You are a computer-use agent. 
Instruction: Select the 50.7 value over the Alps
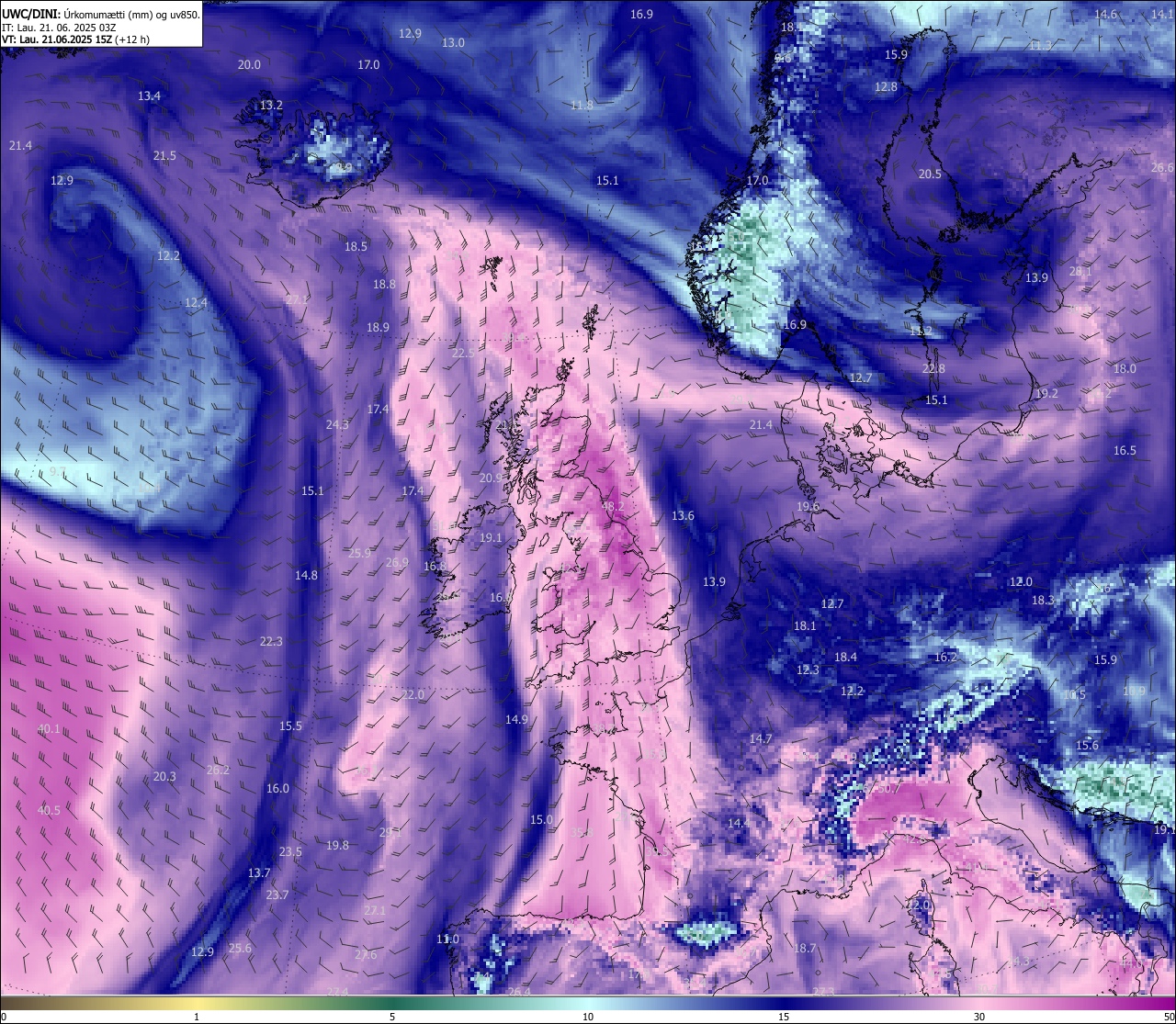889,788
